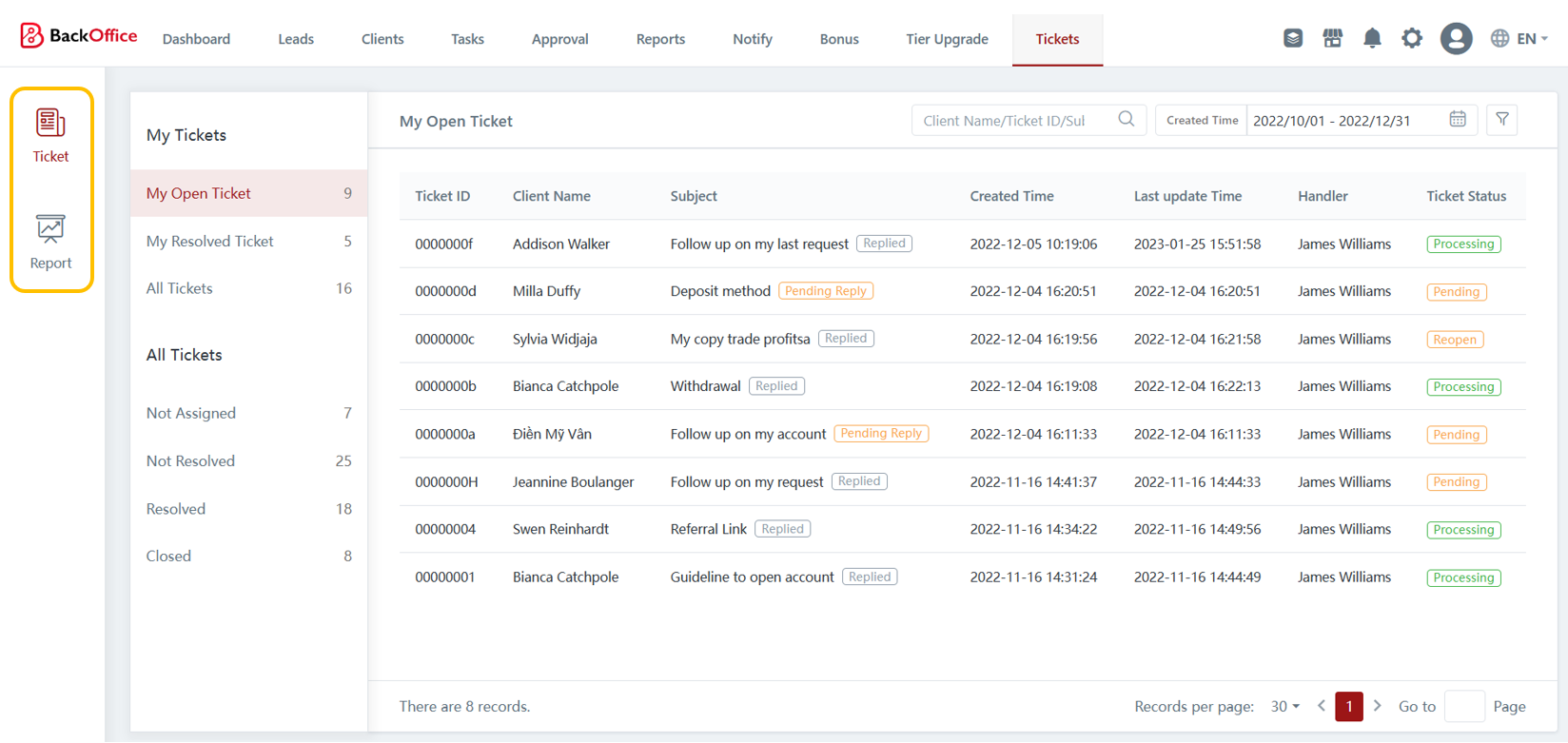Switch to the Reports tab

coord(660,39)
